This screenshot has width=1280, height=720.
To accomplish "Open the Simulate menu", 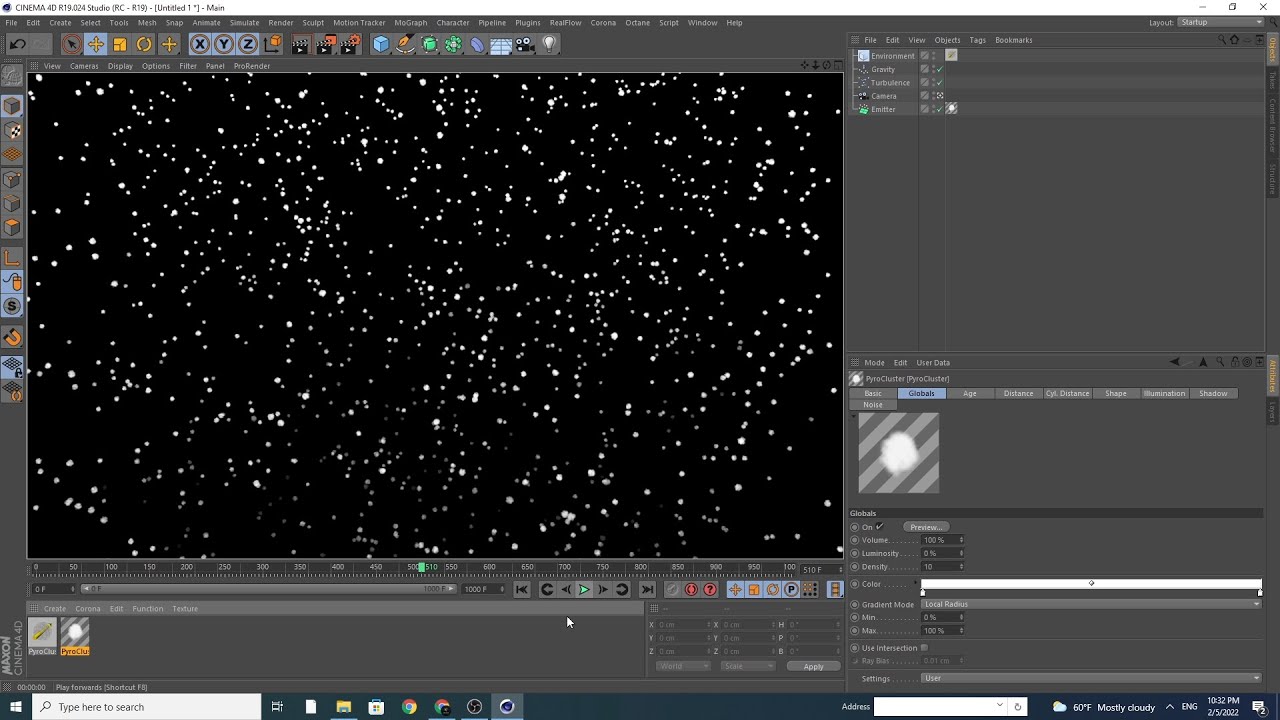I will [244, 22].
